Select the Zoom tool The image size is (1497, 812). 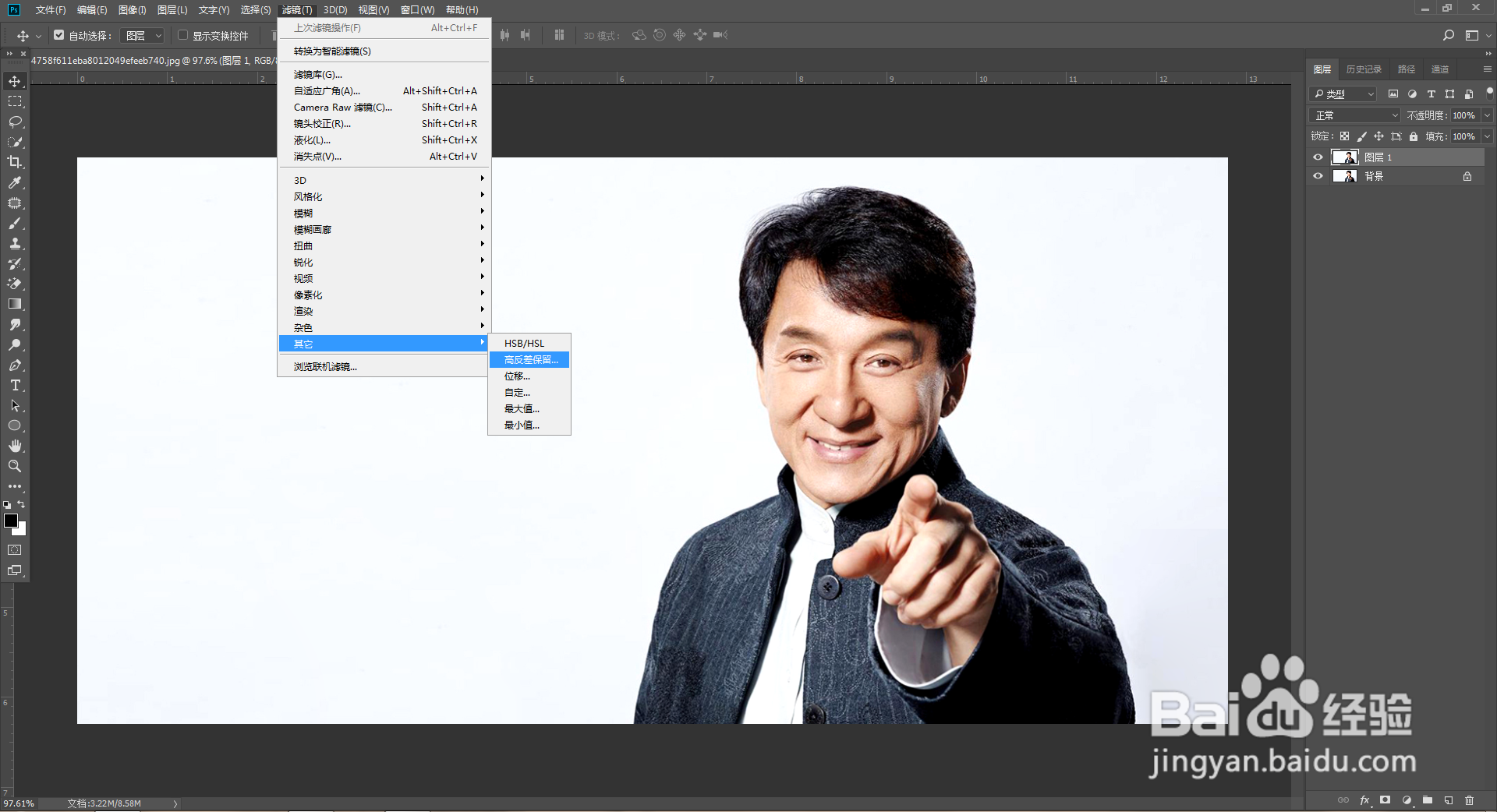[15, 466]
